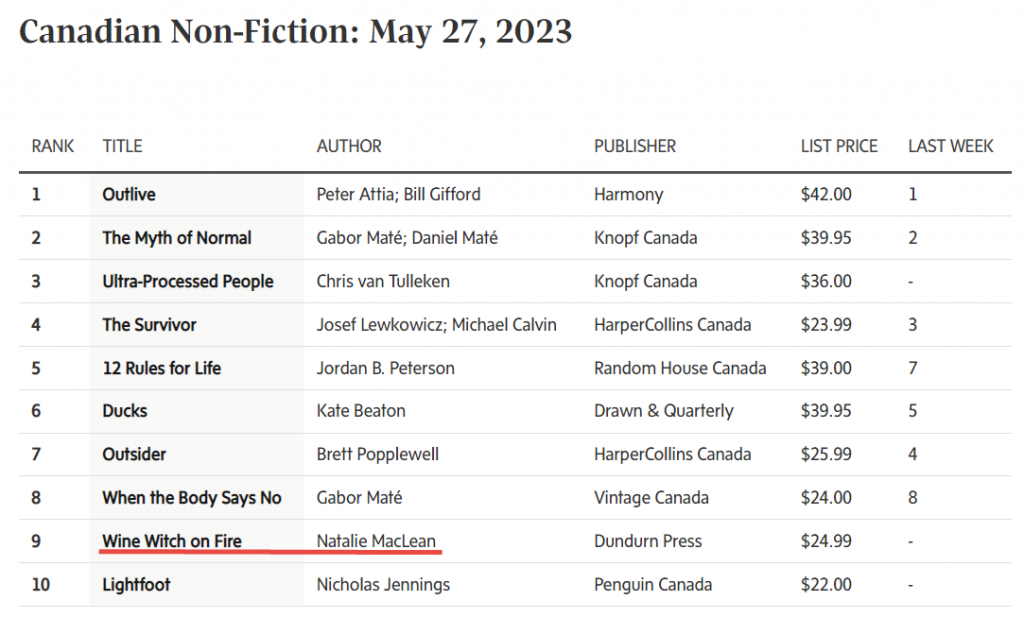Select Wine Witch on Fire title
The width and height of the screenshot is (1024, 635).
click(172, 541)
